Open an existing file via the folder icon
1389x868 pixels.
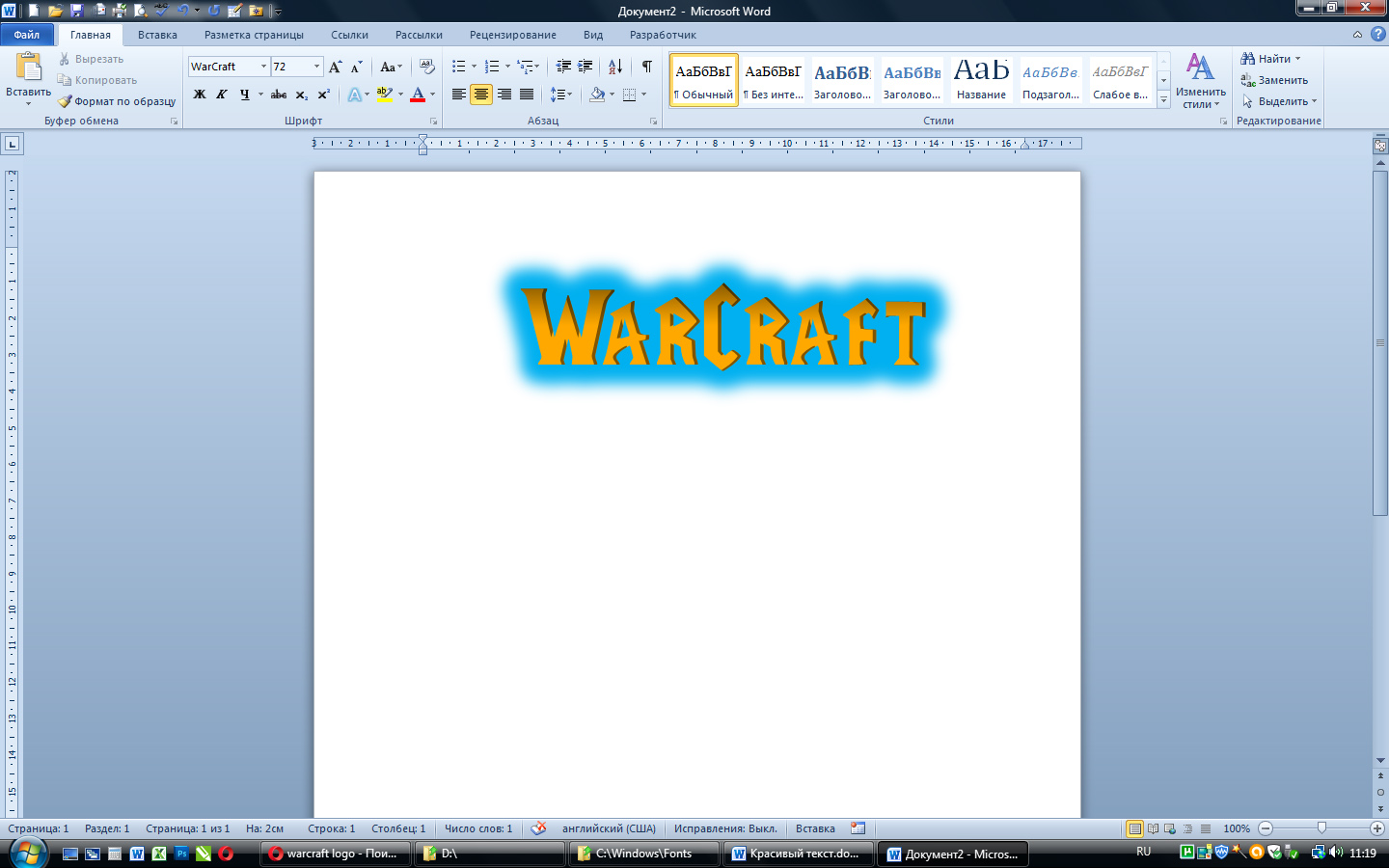55,11
